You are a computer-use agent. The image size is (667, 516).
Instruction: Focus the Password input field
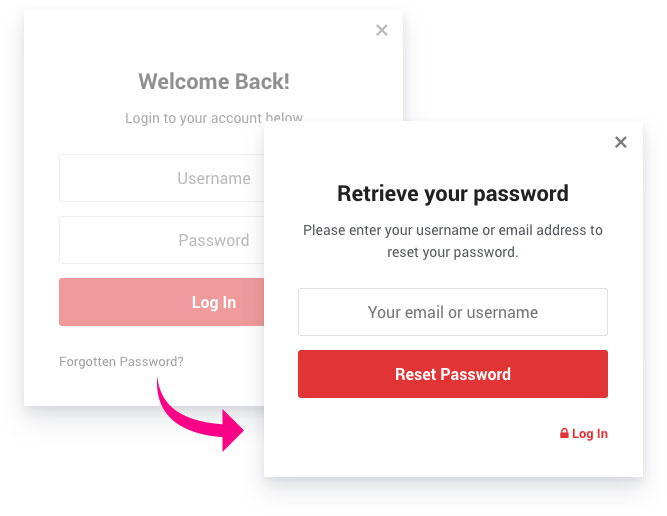[160, 240]
